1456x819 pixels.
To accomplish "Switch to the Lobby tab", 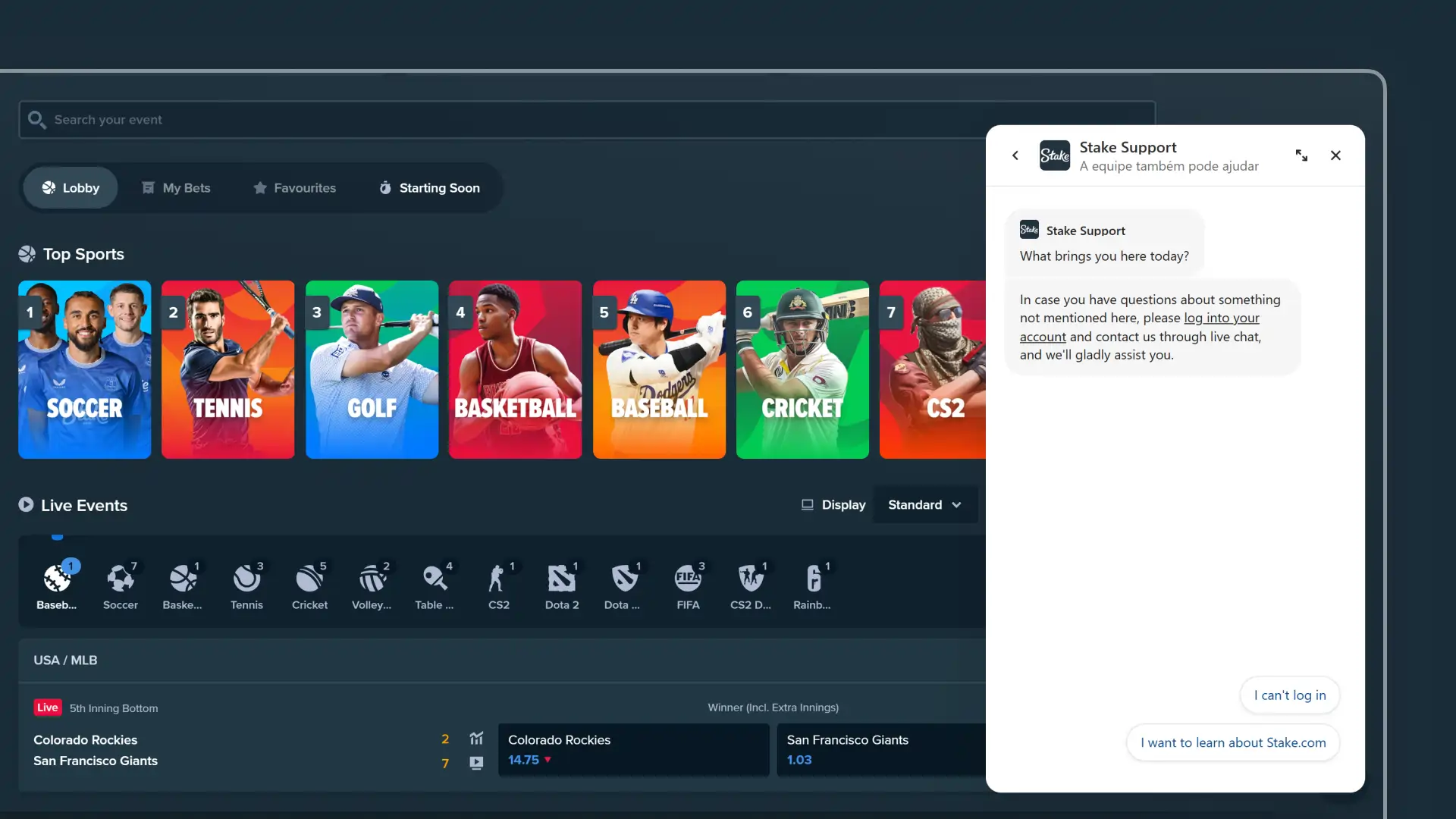I will 71,188.
